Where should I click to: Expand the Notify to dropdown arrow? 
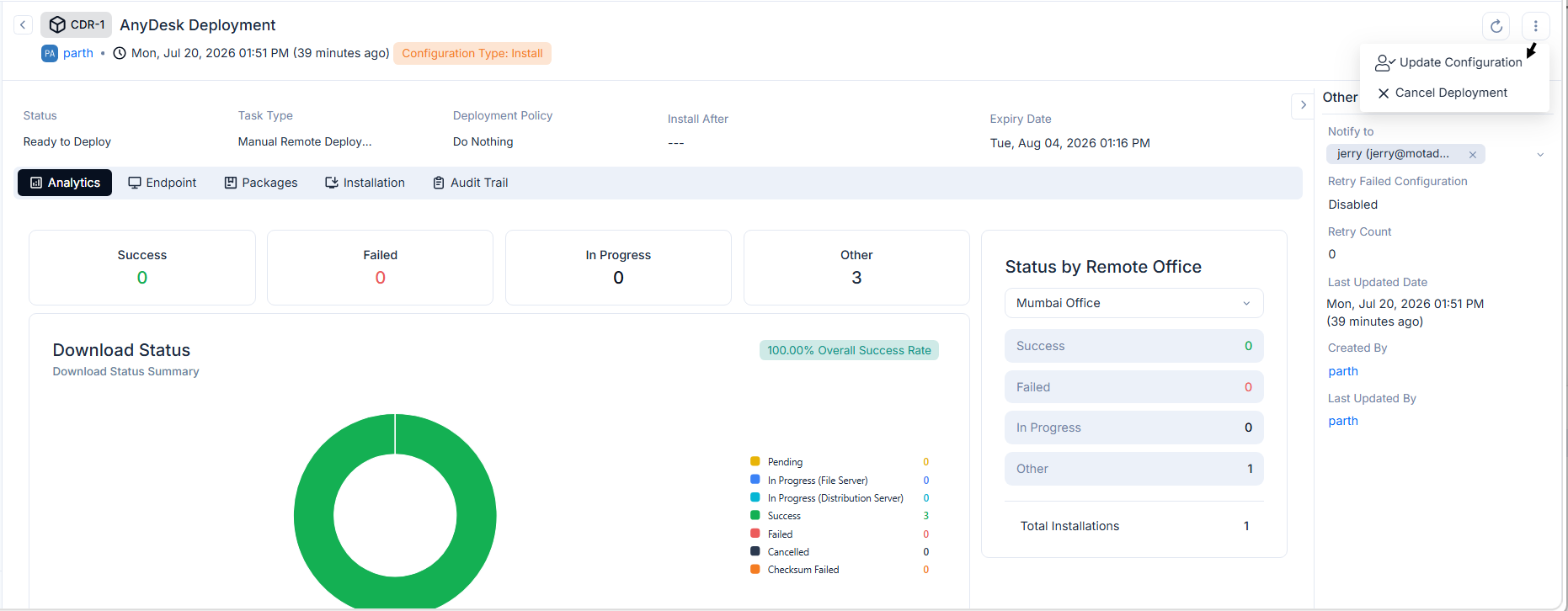(1540, 155)
